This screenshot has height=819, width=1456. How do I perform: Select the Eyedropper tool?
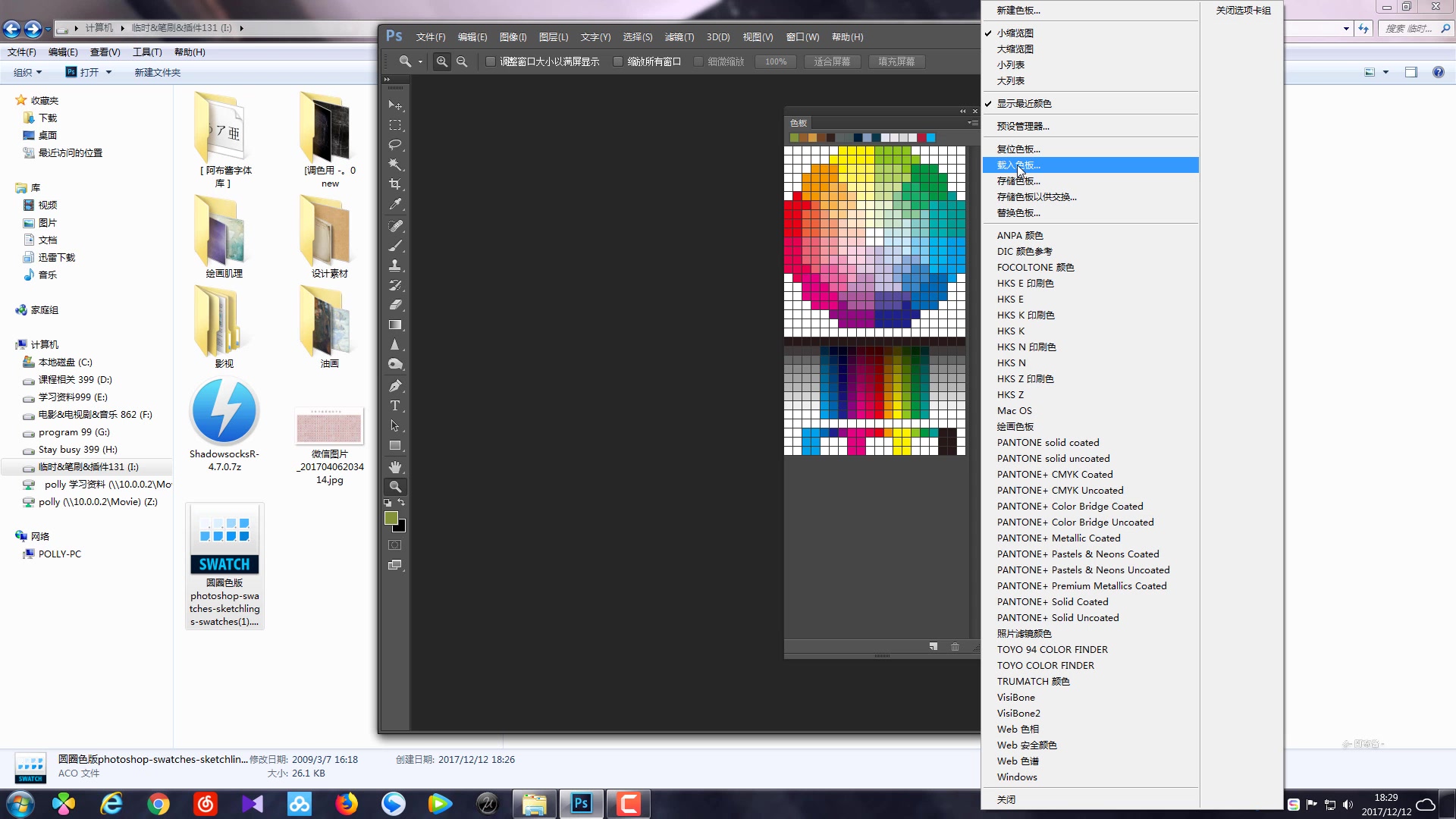click(395, 204)
